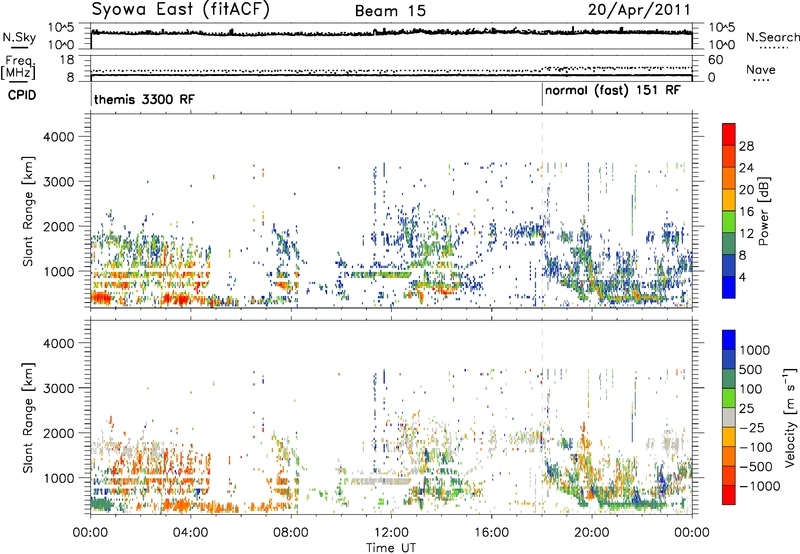This screenshot has height=554, width=800.
Task: Click the plot title "Syowa East (fitACF)"
Action: tap(180, 9)
